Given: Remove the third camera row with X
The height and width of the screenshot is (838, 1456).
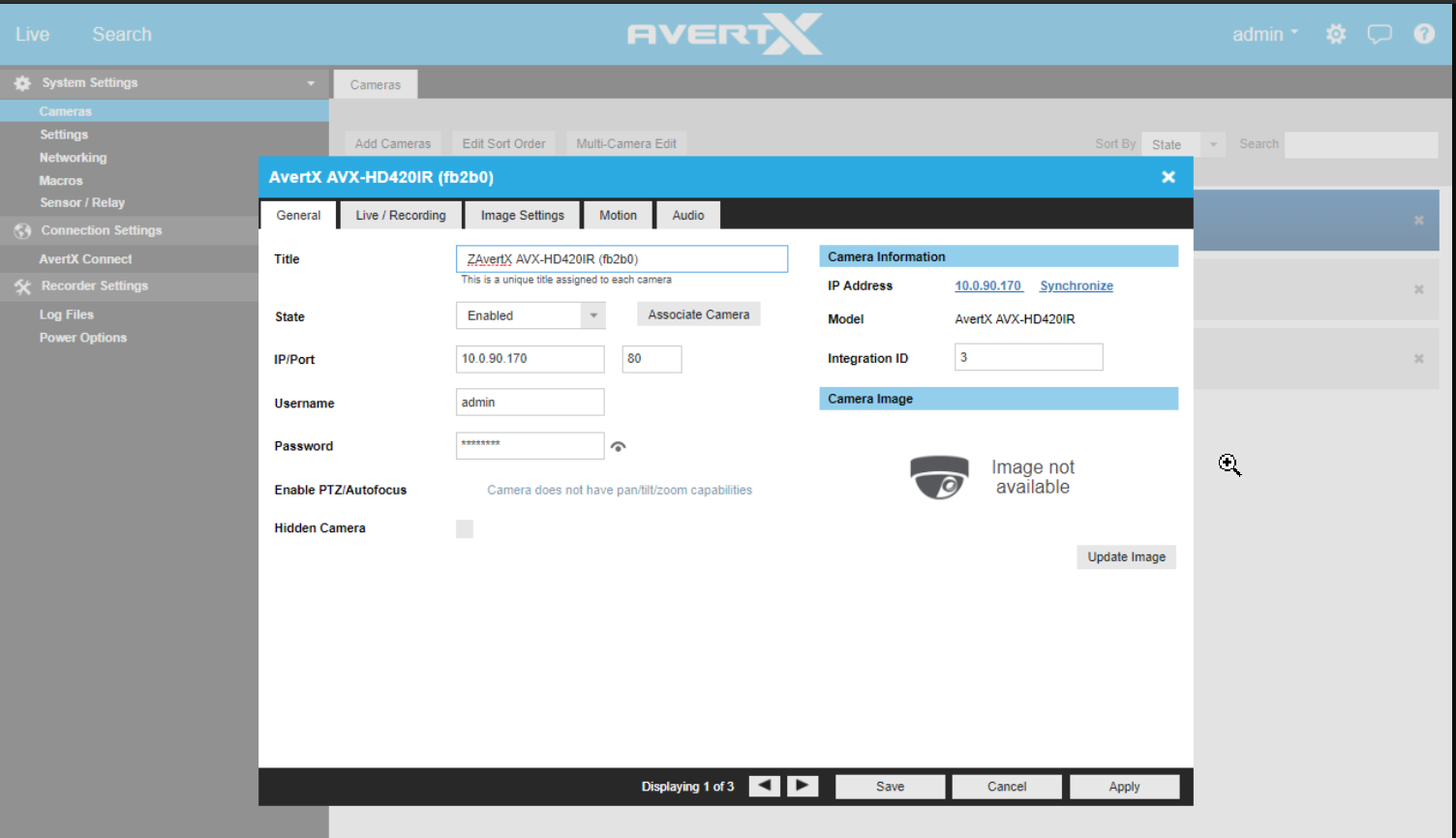Looking at the screenshot, I should 1419,359.
